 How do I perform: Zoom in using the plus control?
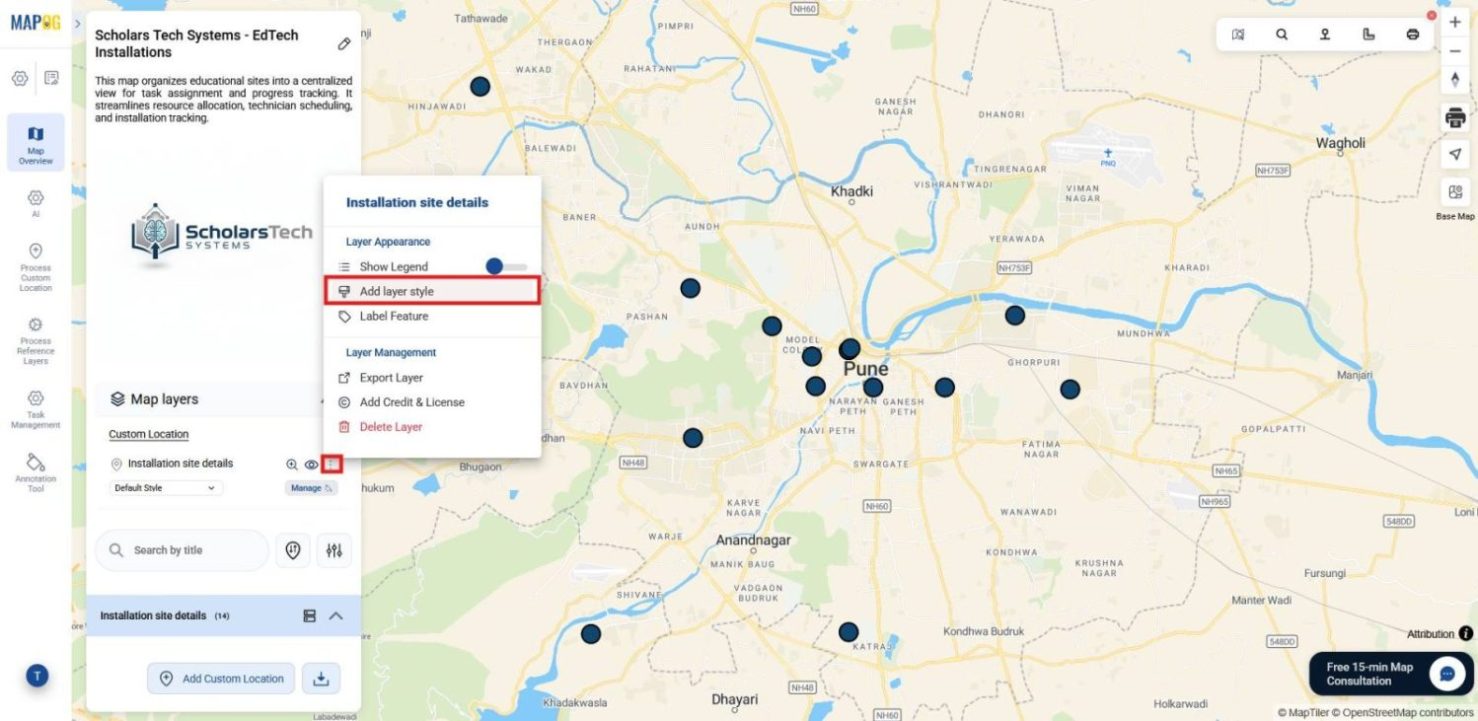coord(1455,20)
